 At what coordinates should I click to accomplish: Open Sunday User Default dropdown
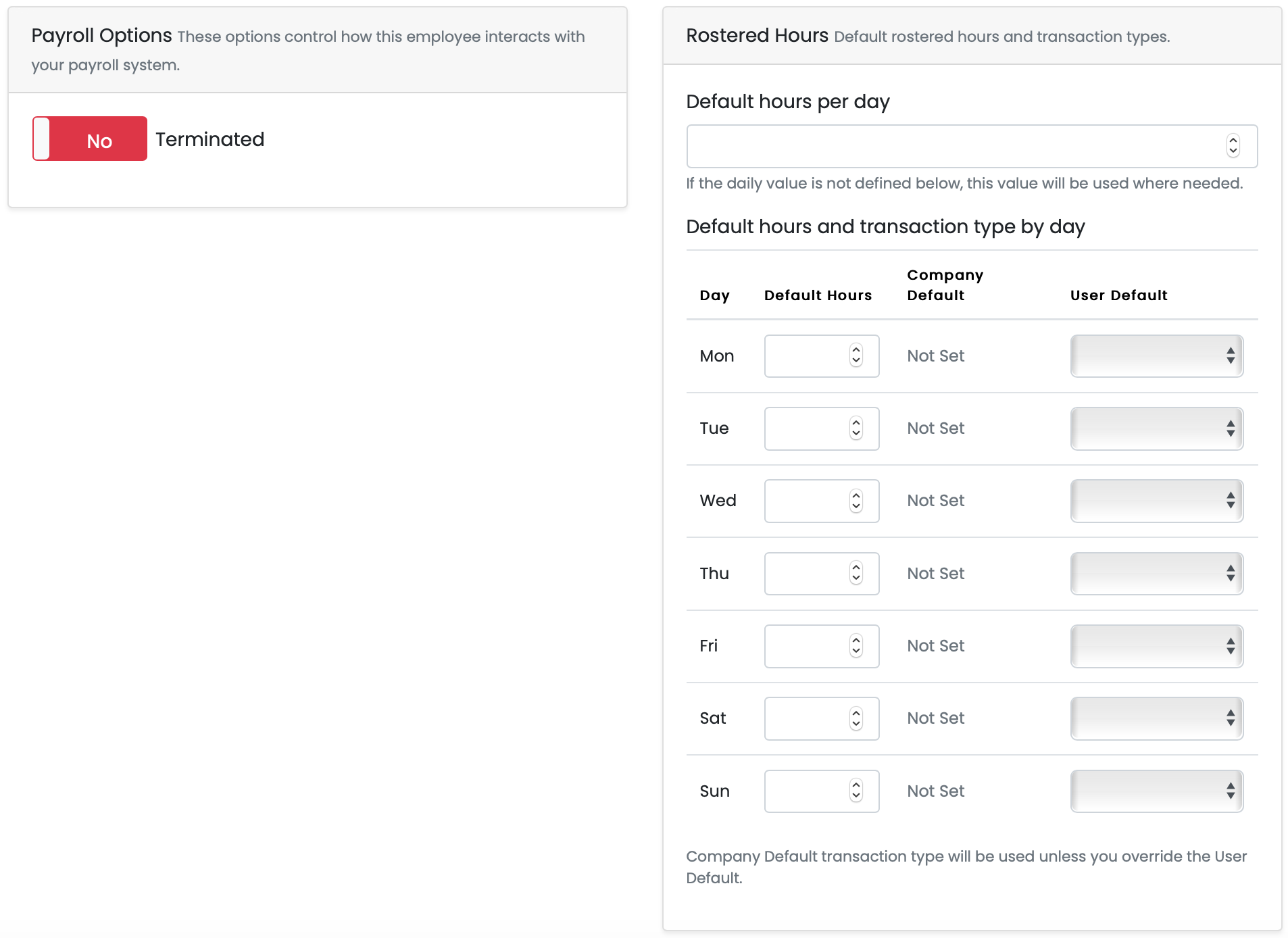click(x=1156, y=791)
